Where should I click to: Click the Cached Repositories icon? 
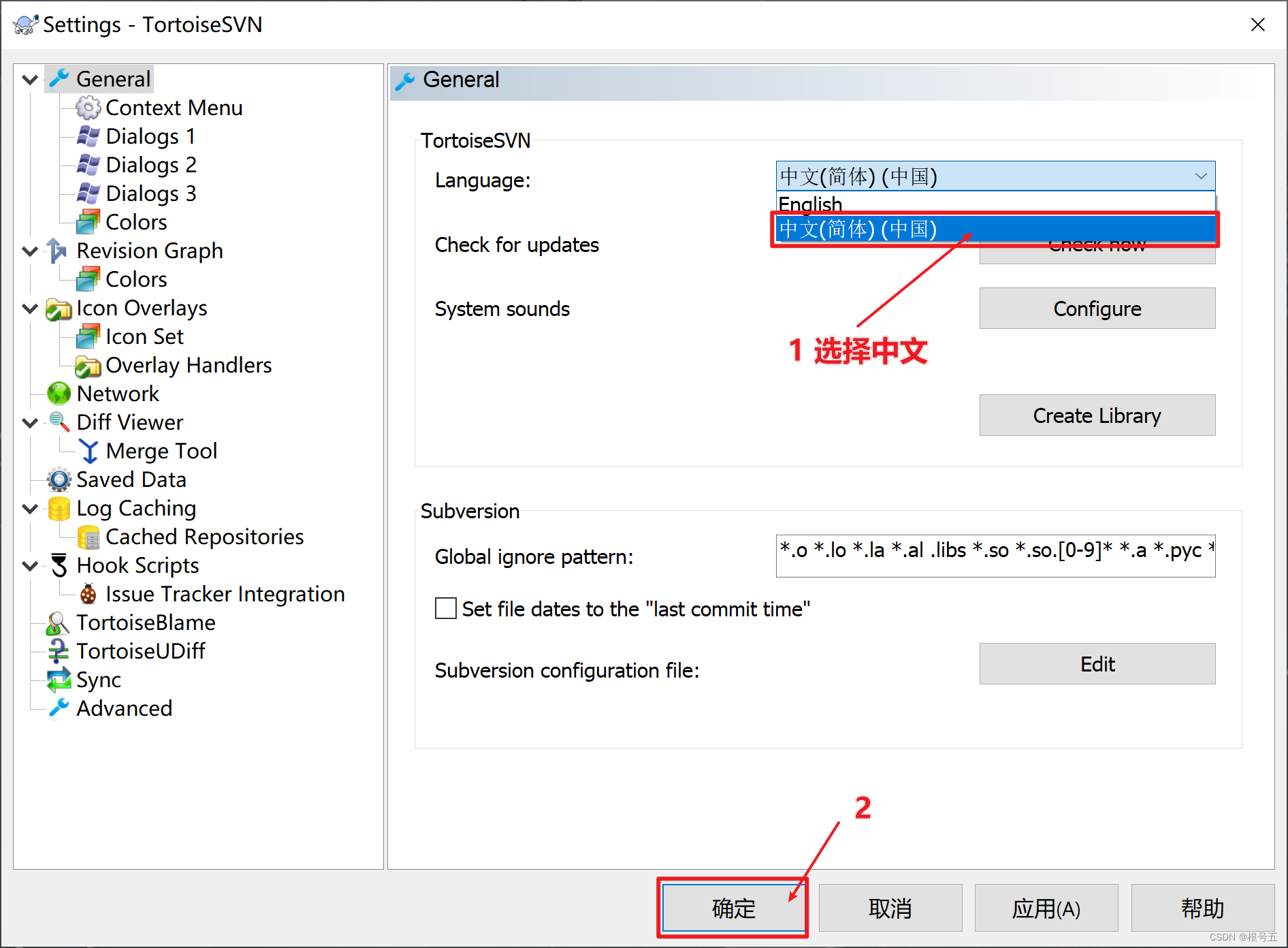pos(88,537)
